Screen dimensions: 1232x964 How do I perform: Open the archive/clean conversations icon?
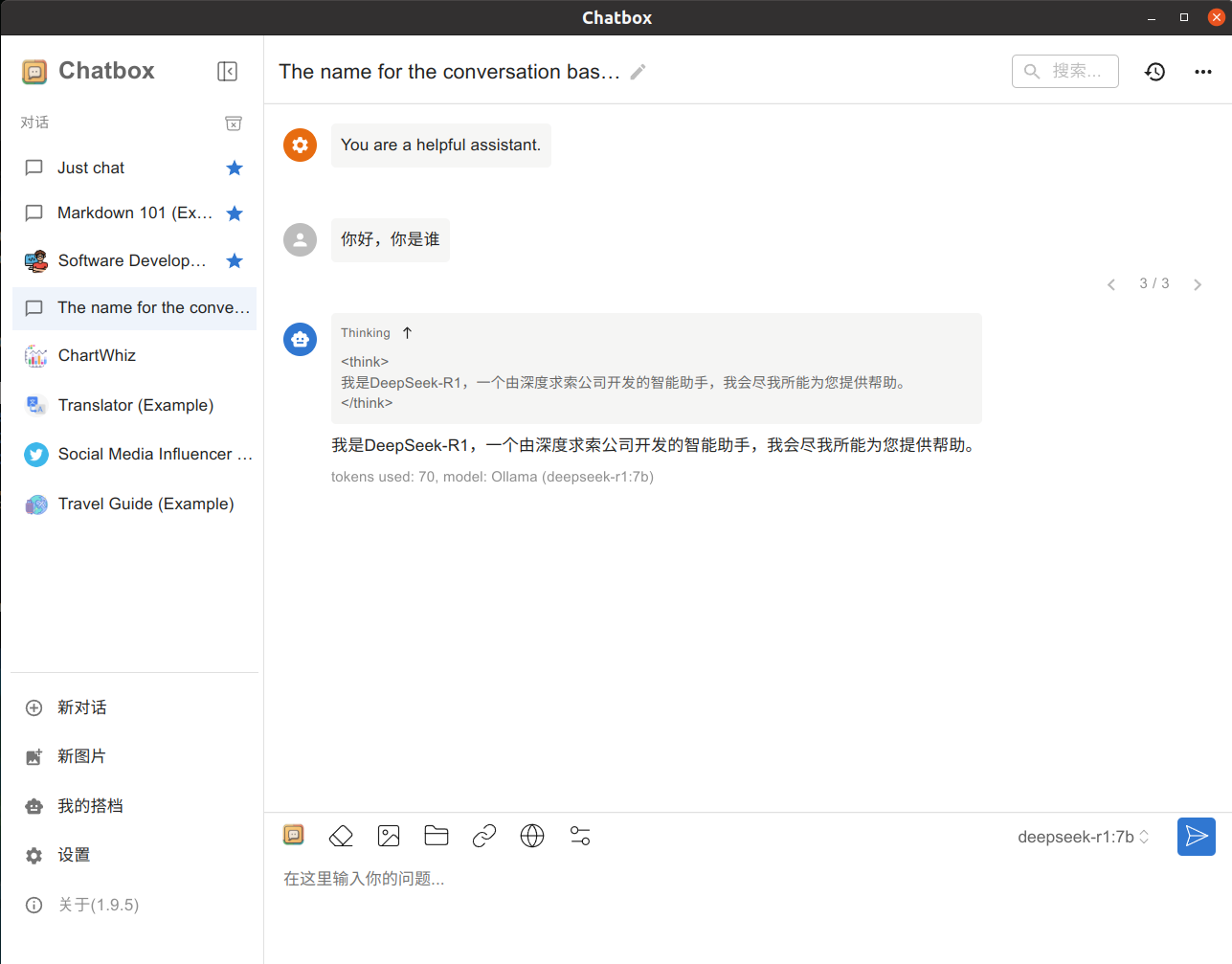click(234, 123)
